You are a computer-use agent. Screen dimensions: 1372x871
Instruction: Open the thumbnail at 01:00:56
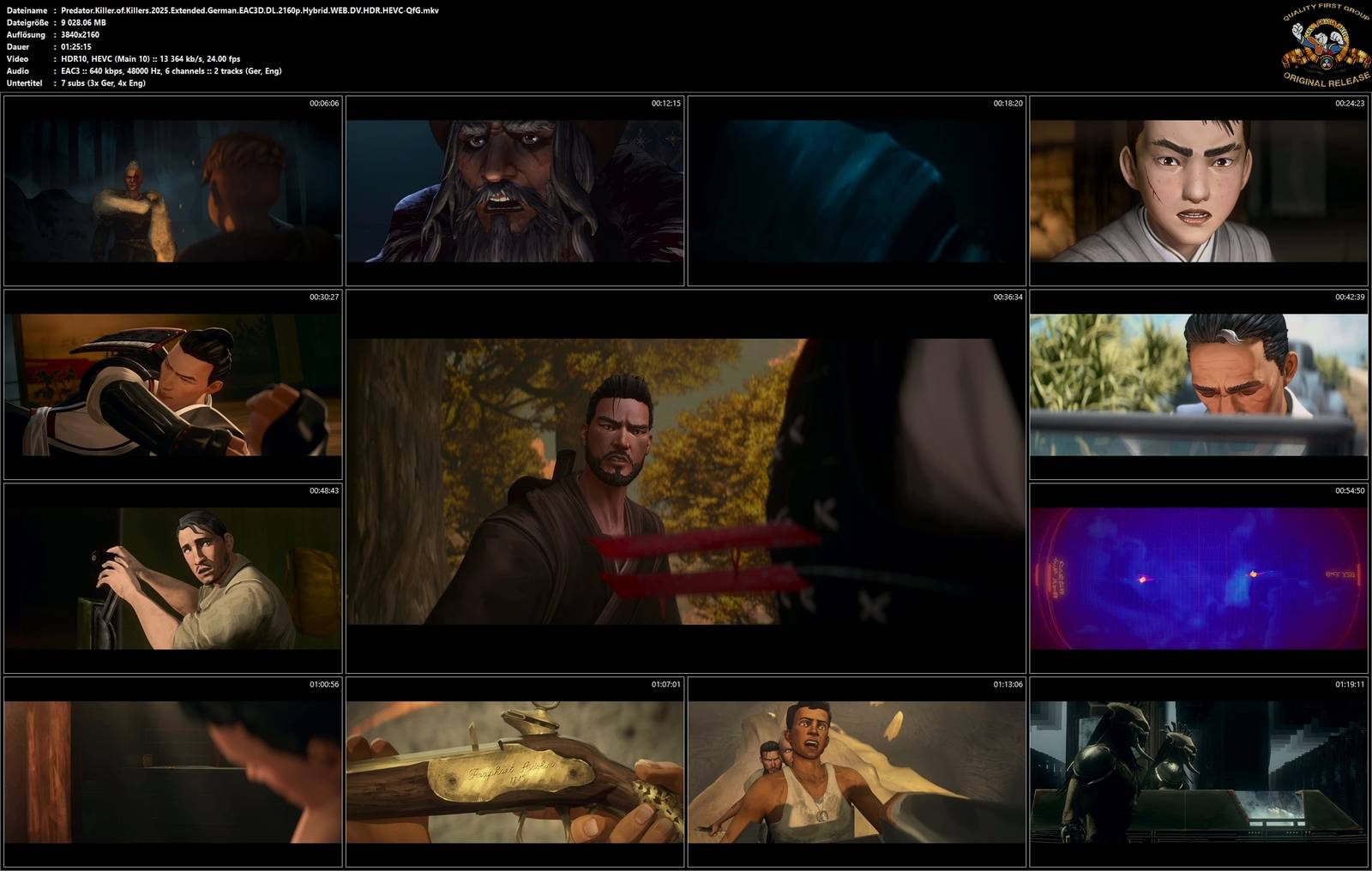(x=173, y=772)
